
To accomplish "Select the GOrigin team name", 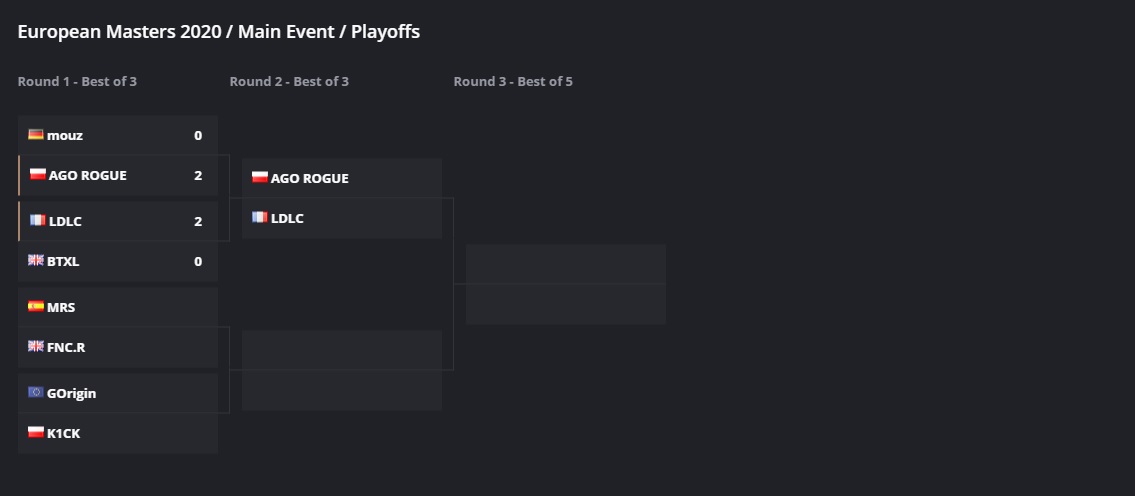I will (72, 394).
